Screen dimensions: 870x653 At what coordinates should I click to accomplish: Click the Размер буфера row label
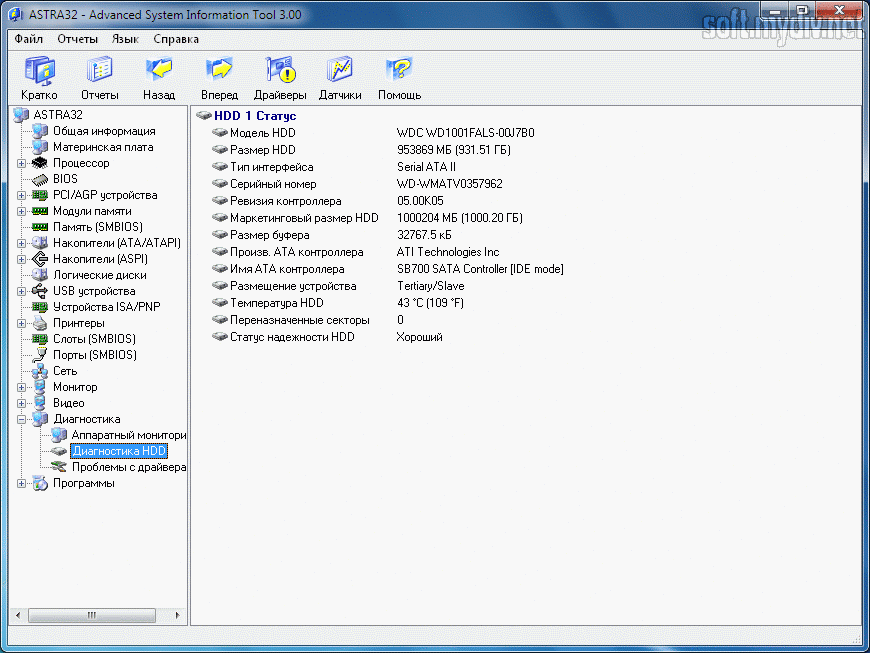[x=270, y=235]
